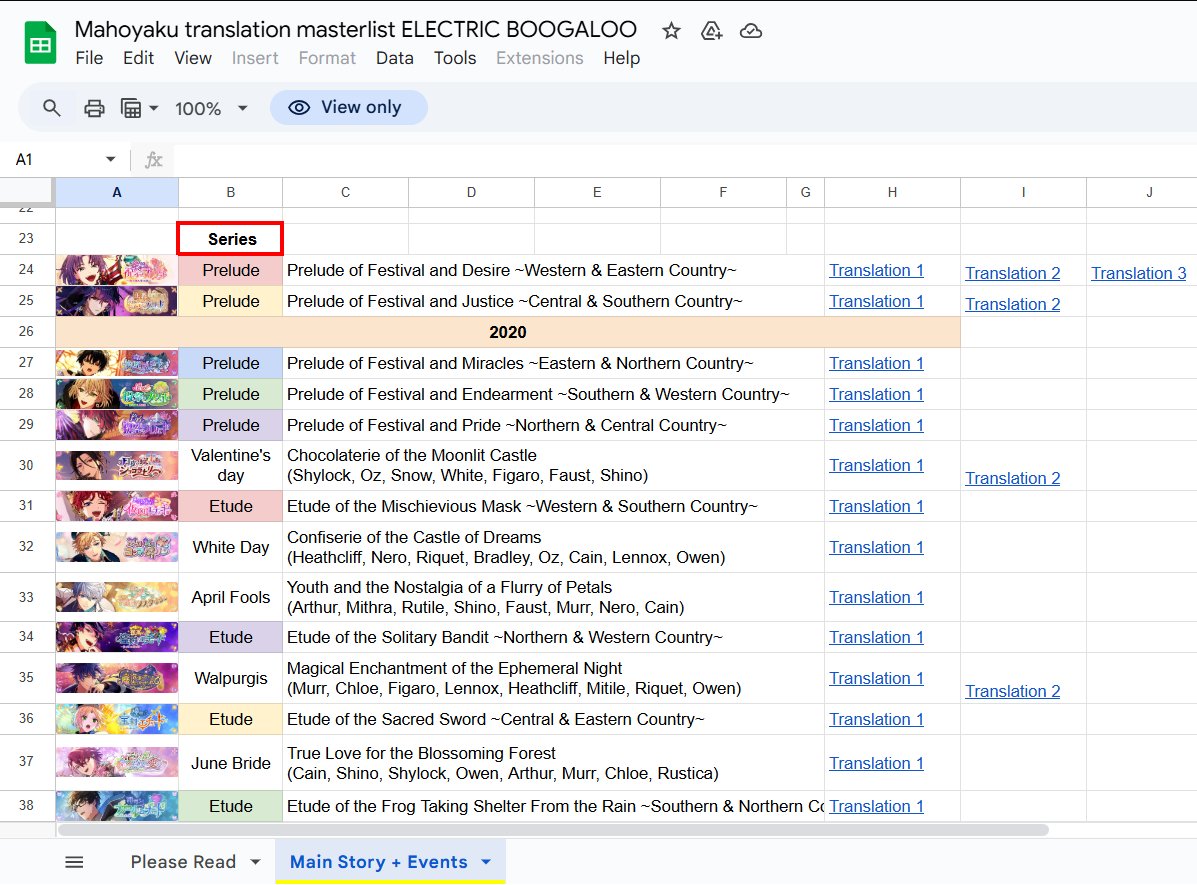1197x885 pixels.
Task: Click the View only mode button
Action: [x=348, y=107]
